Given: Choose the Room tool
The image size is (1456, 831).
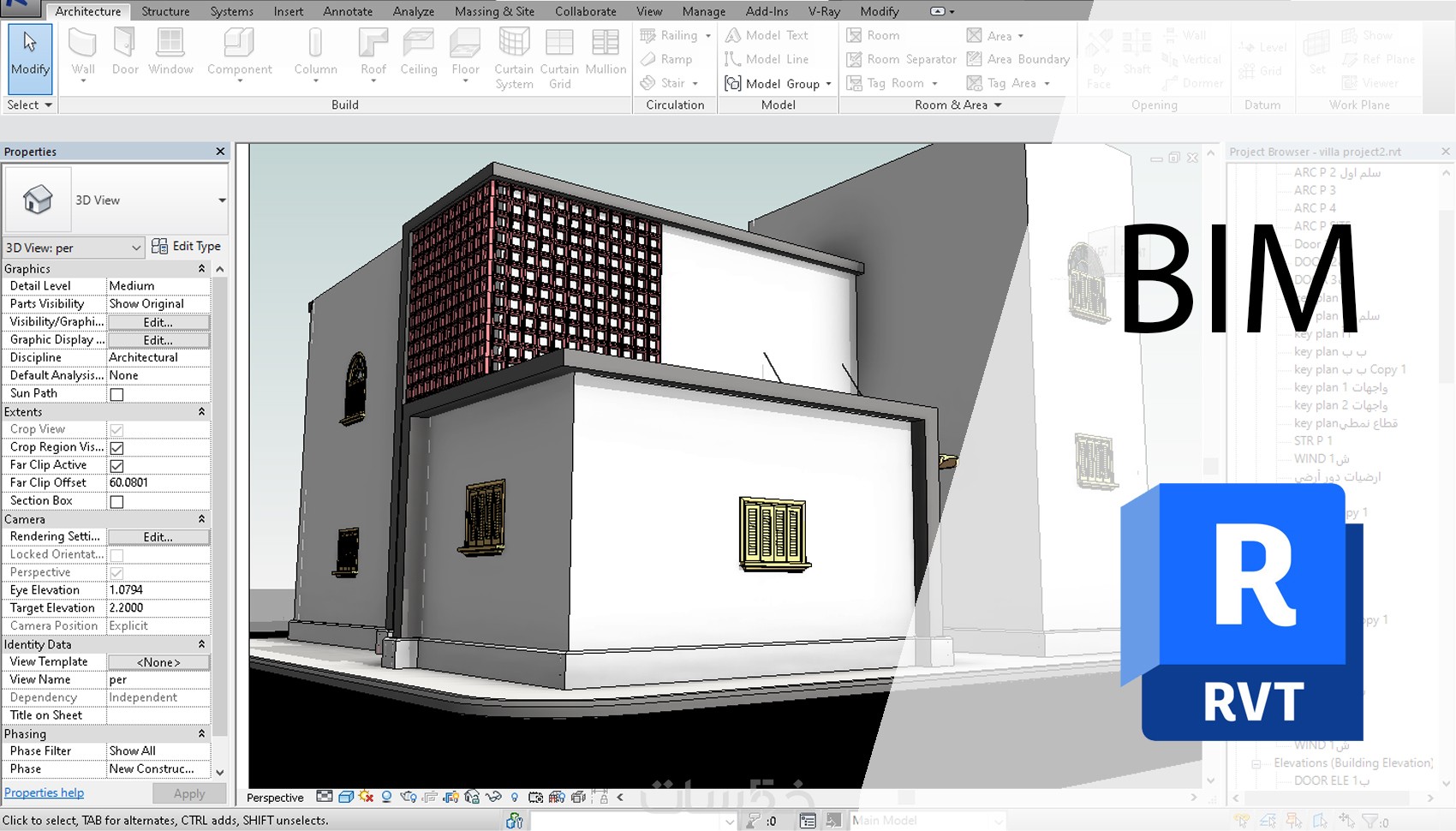Looking at the screenshot, I should [x=873, y=35].
